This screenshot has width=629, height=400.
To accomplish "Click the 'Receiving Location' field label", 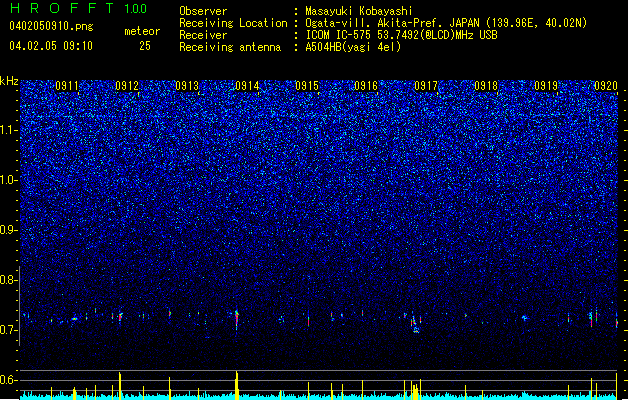I will (233, 23).
